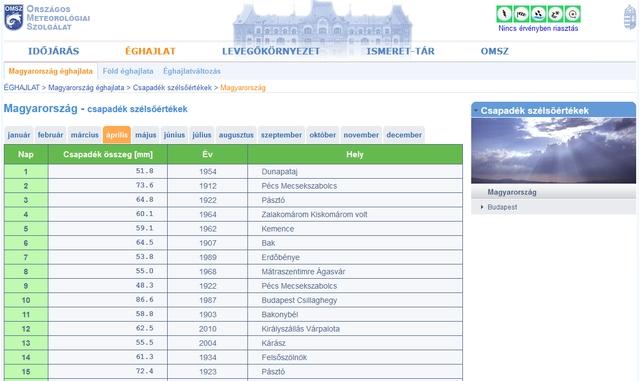Click the Nincs érvényben riasztás link
Screen dimensions: 640x381
coord(538,28)
